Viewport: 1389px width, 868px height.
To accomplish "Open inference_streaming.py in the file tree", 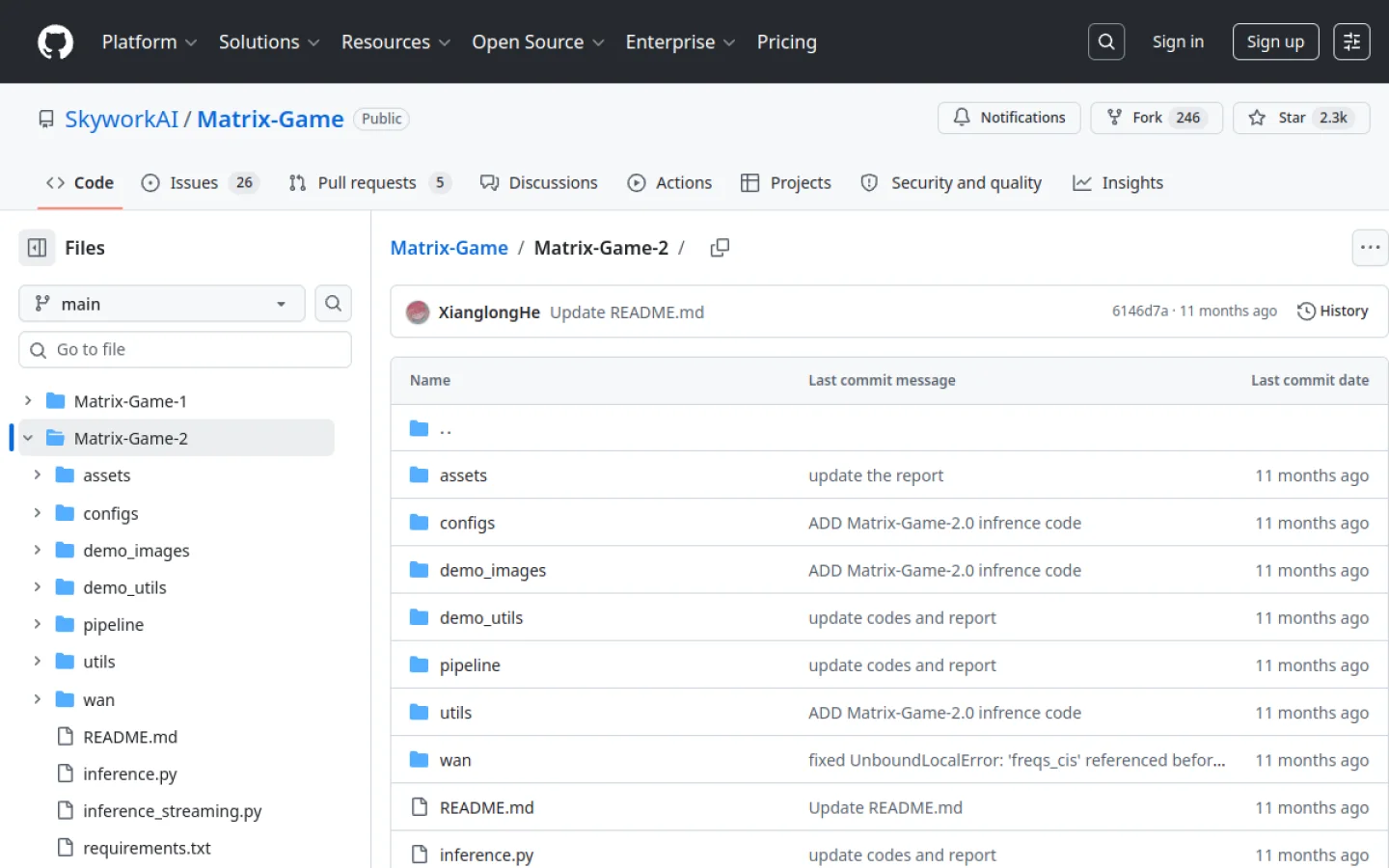I will (x=173, y=811).
